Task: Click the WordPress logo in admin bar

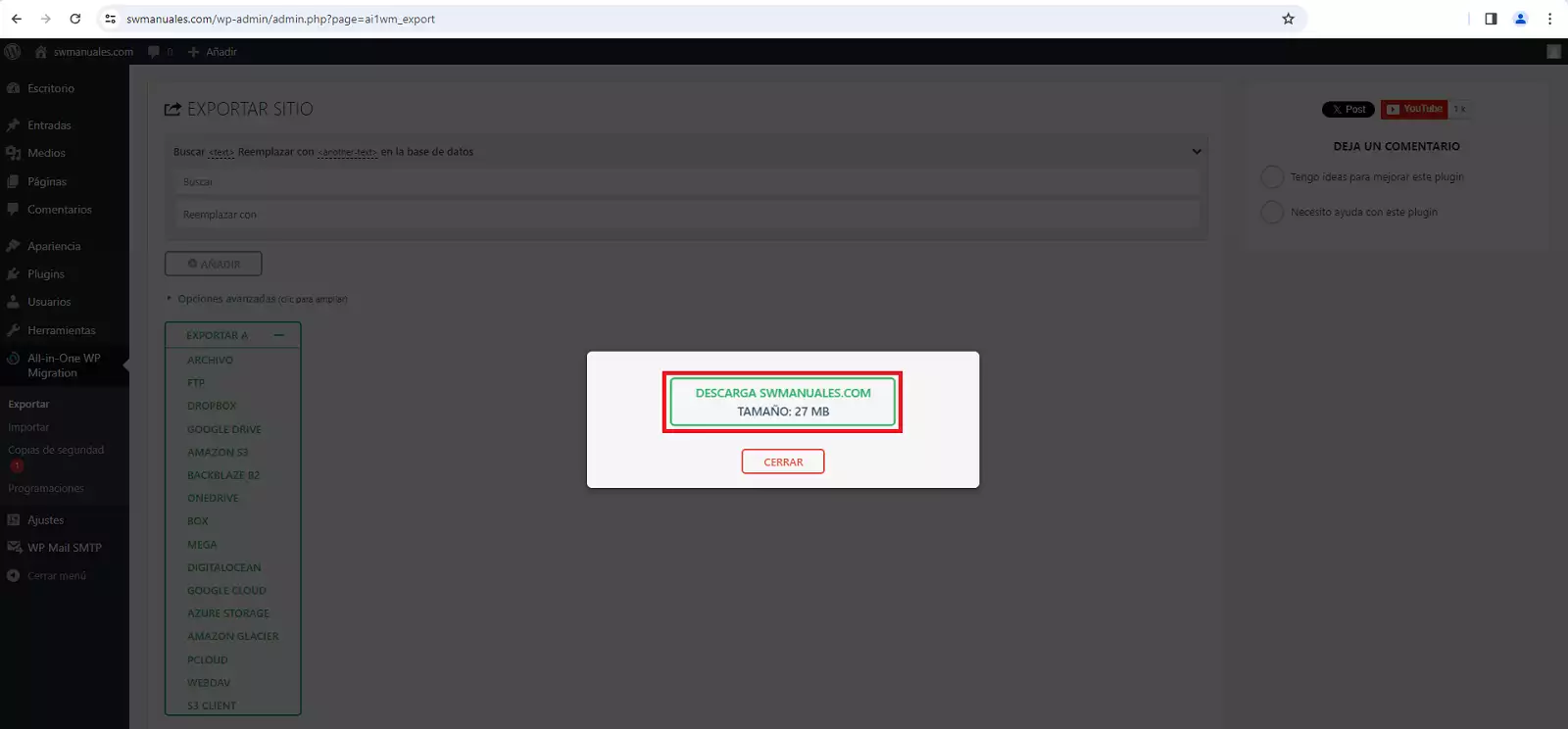Action: [x=13, y=52]
